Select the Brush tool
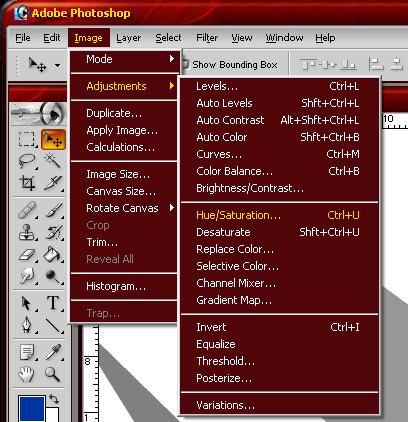 53,210
